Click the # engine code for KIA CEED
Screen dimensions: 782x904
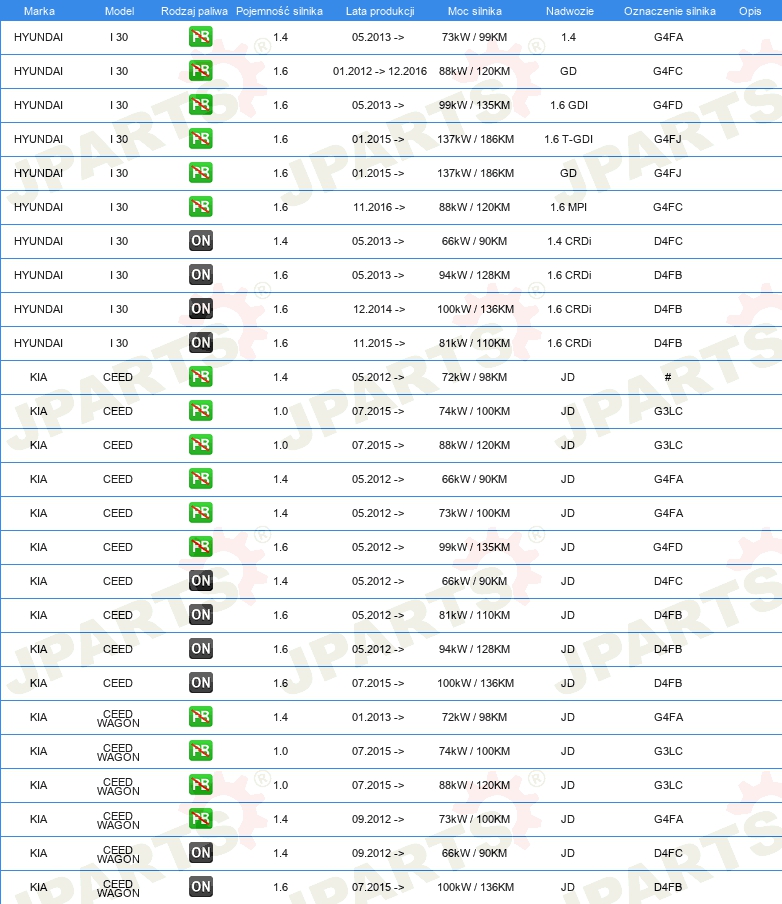click(x=668, y=377)
